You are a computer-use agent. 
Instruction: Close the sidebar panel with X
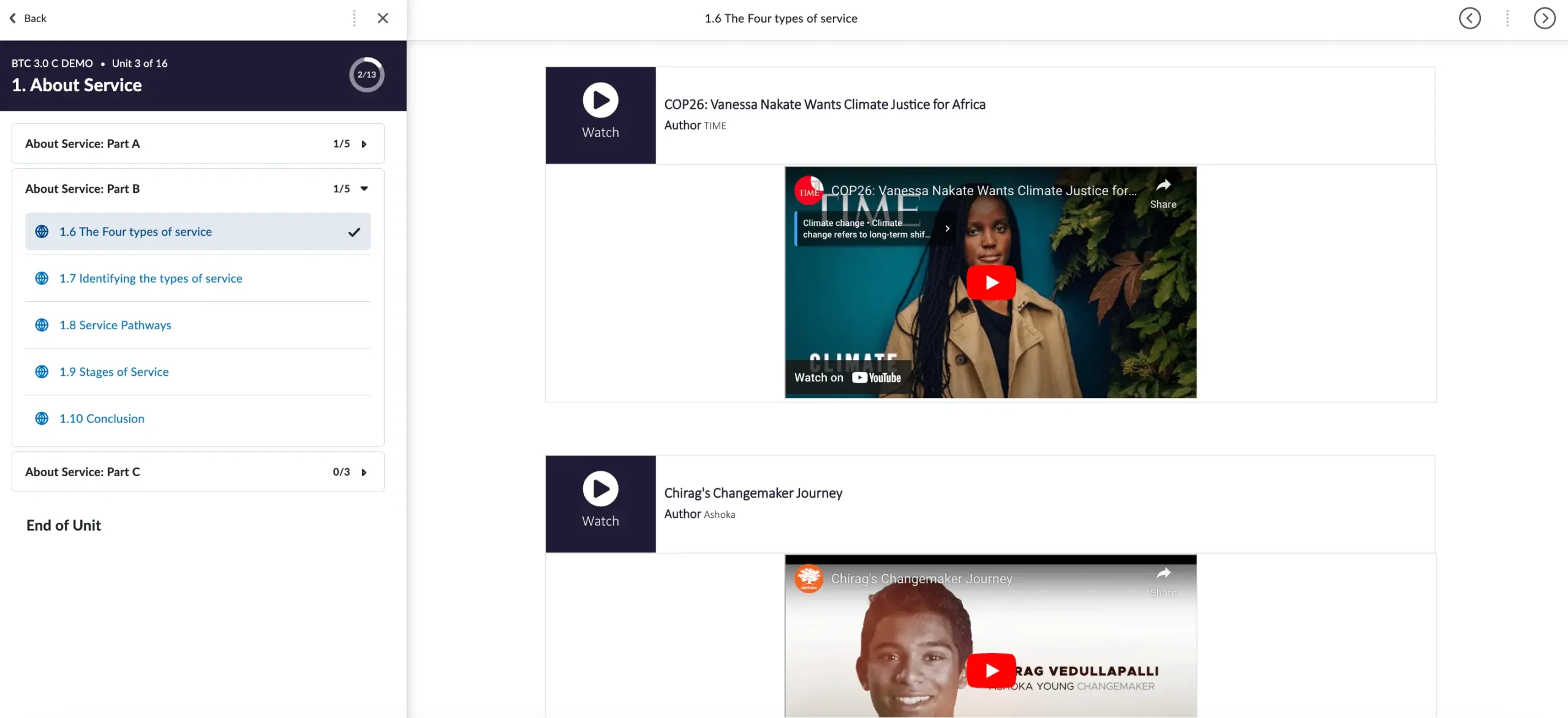click(x=383, y=18)
